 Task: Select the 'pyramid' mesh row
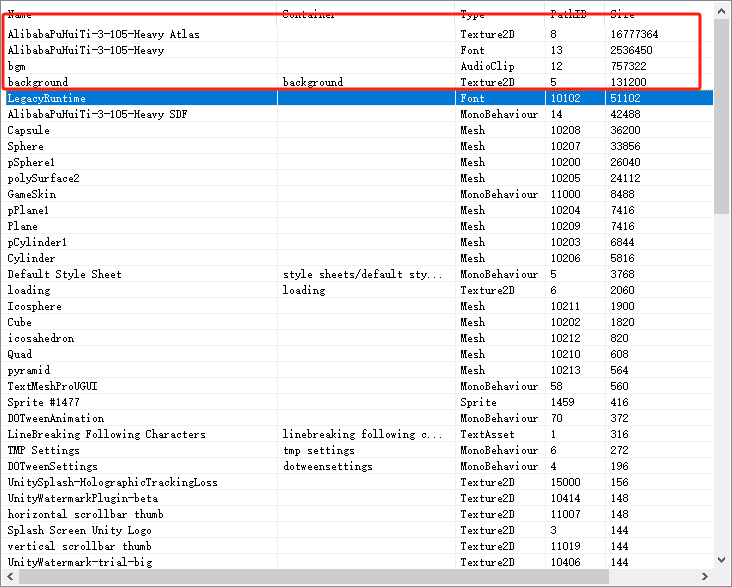tap(358, 370)
